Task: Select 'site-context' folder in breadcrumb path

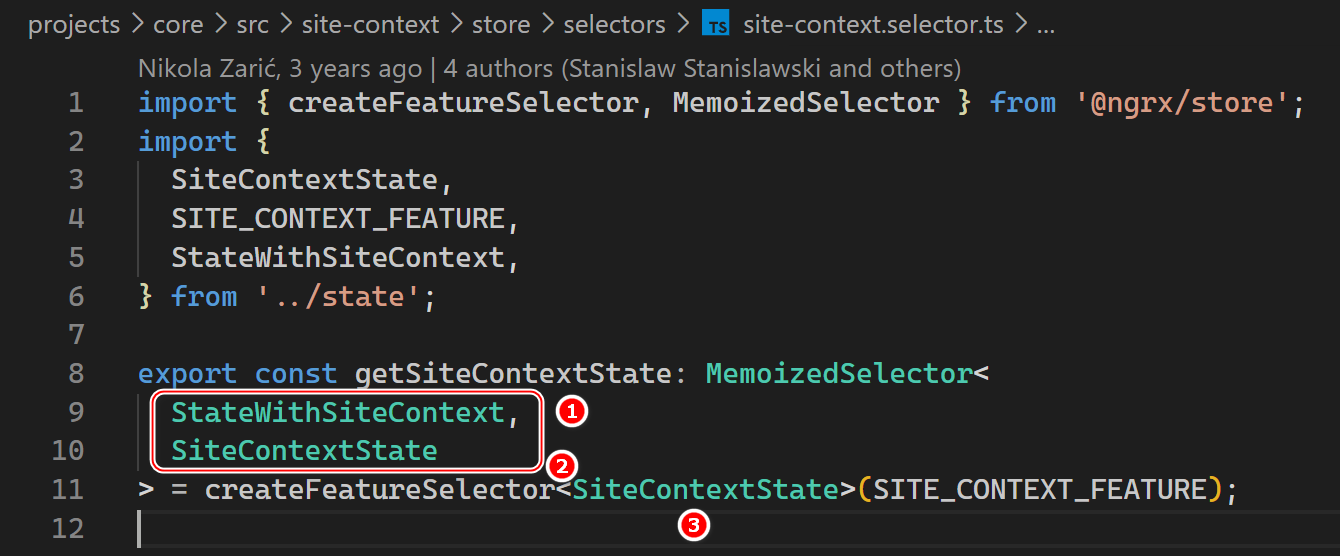Action: tap(372, 25)
